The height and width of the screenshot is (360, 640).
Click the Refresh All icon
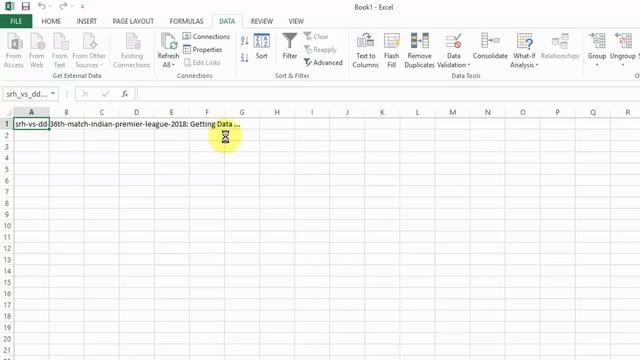pyautogui.click(x=168, y=42)
